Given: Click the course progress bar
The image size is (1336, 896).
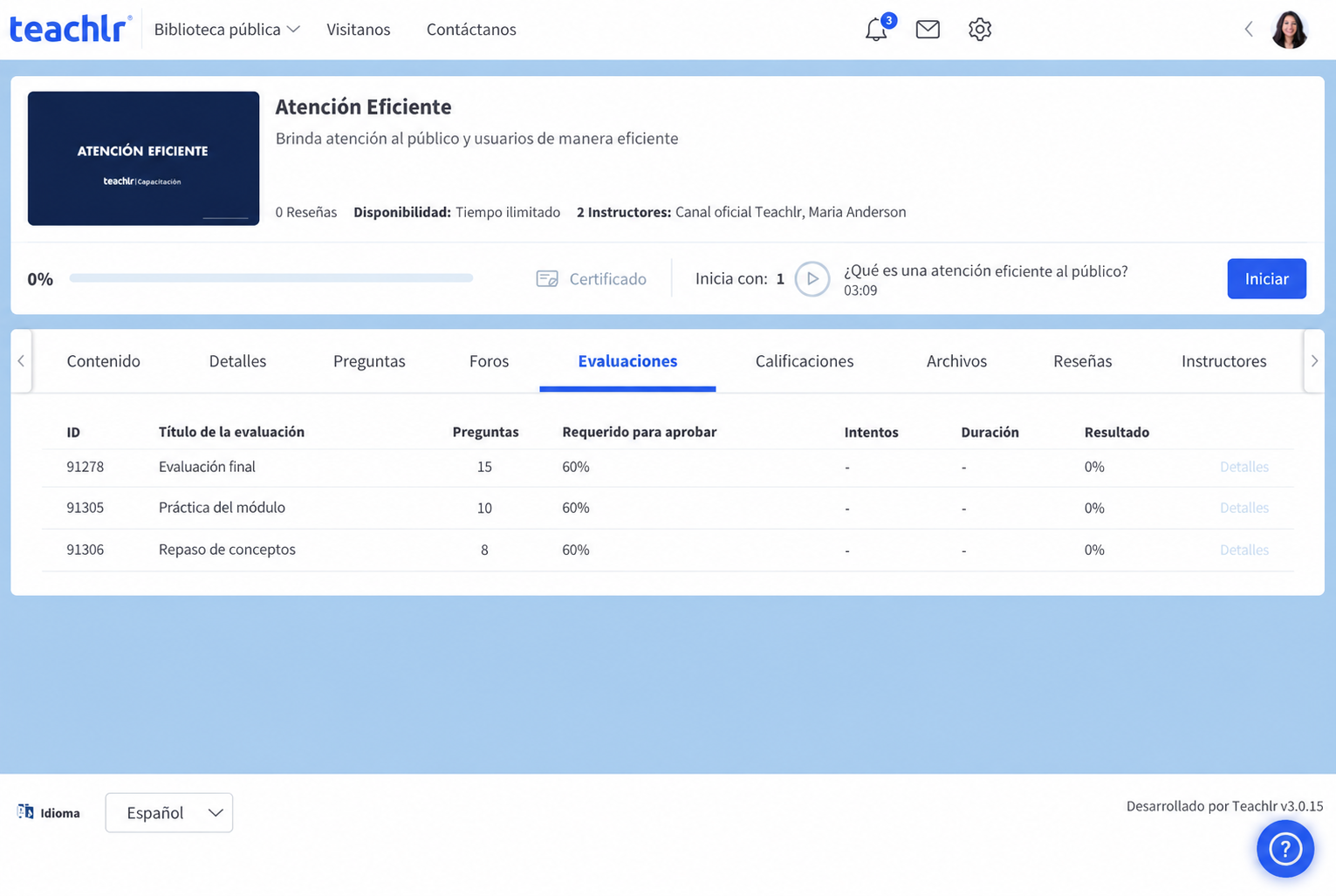Looking at the screenshot, I should coord(271,278).
